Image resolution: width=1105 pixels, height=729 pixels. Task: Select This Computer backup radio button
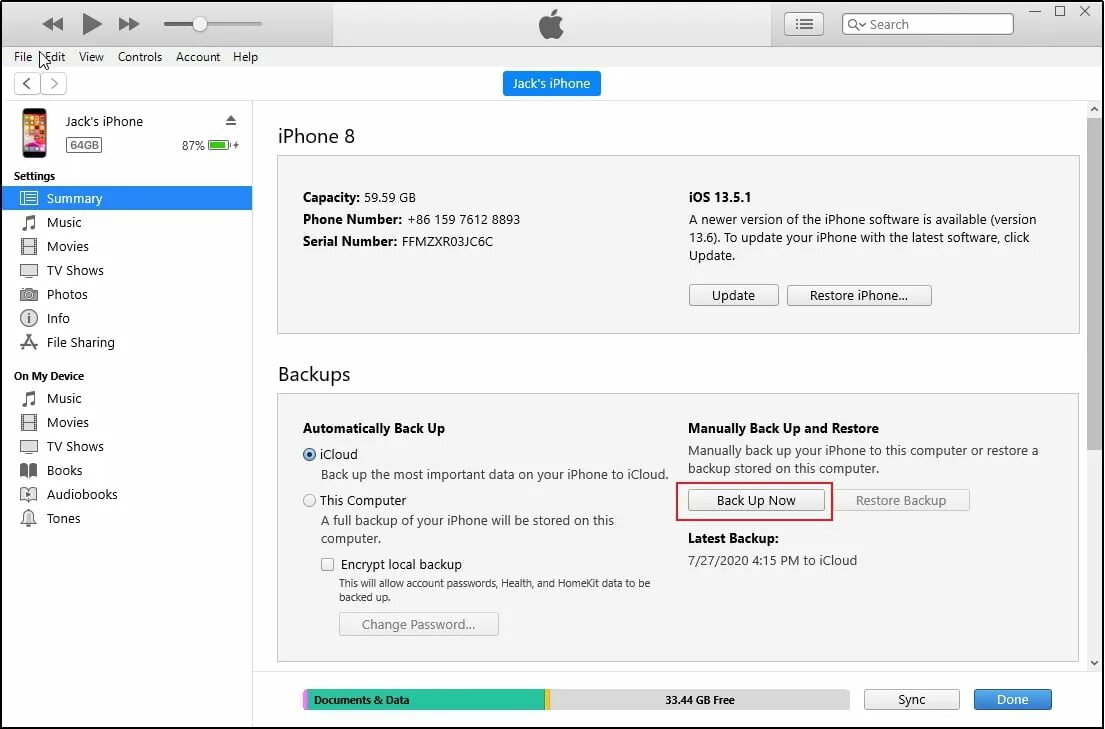[x=309, y=501]
